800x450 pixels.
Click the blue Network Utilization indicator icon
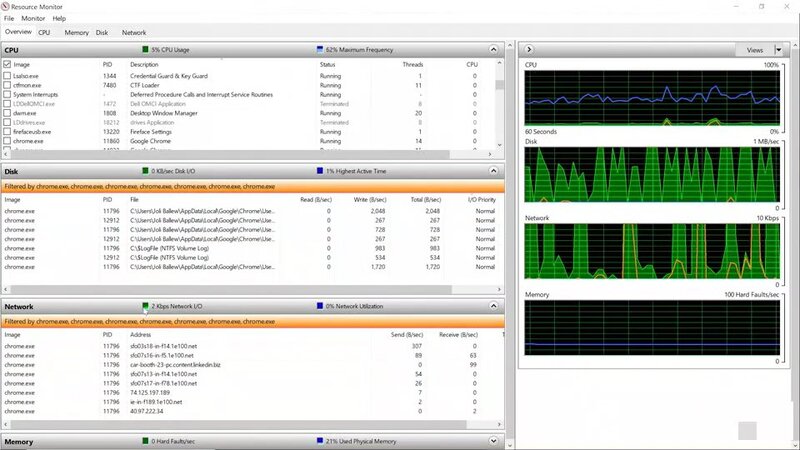(x=320, y=307)
